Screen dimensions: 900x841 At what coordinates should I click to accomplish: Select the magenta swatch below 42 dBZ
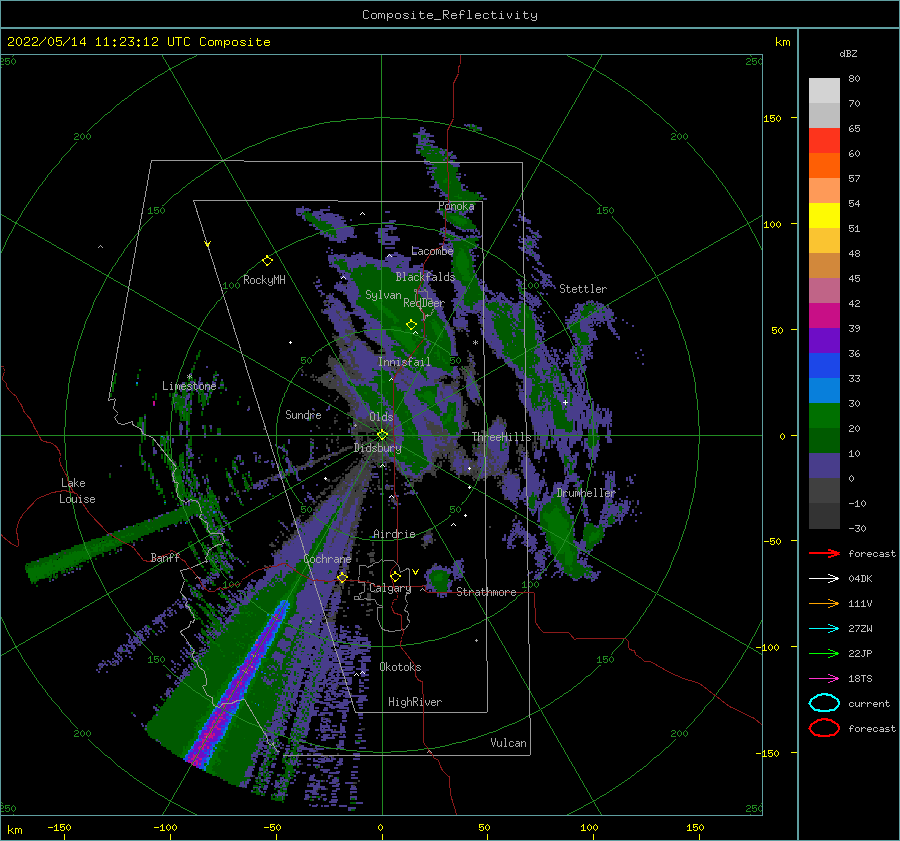[x=824, y=316]
